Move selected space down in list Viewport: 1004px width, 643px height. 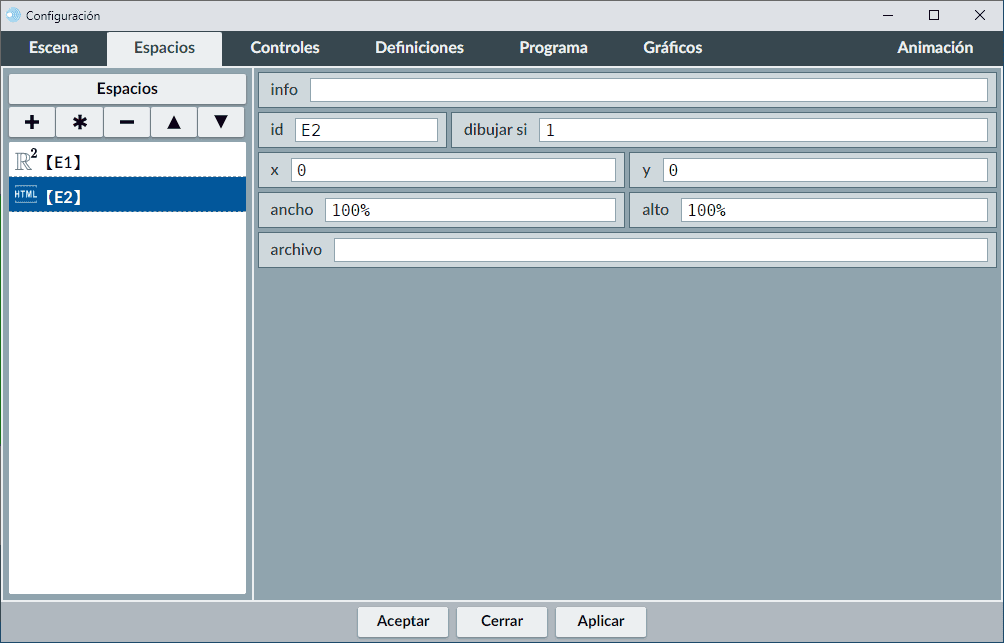[x=221, y=122]
